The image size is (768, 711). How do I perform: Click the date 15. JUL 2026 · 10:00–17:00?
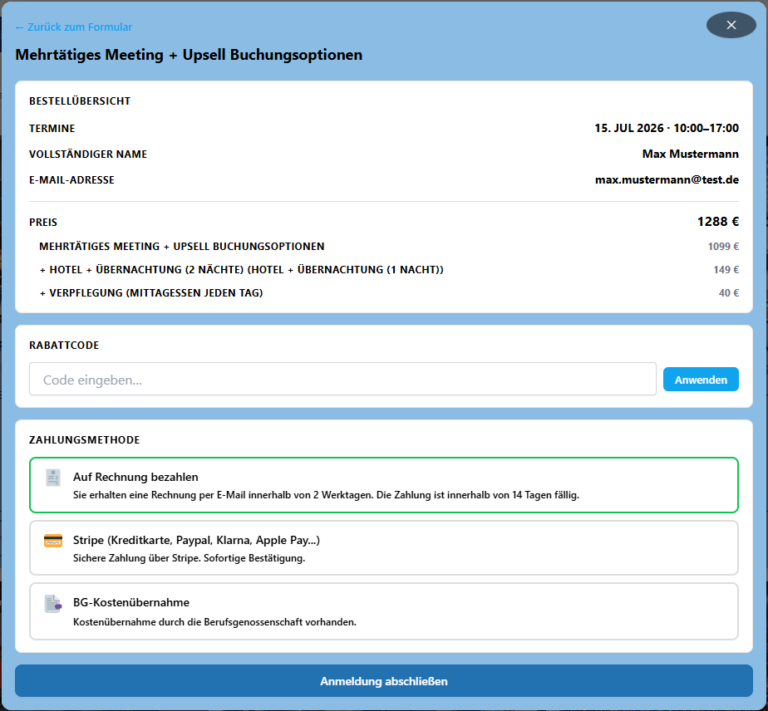click(666, 128)
